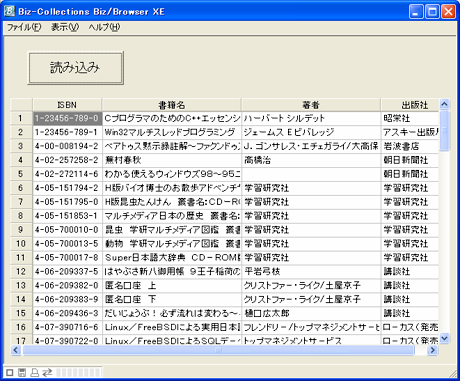Screen dimensions: 460x381
Task: Click title cell starting わかる使えるウィンドウズ98
Action: (172, 174)
